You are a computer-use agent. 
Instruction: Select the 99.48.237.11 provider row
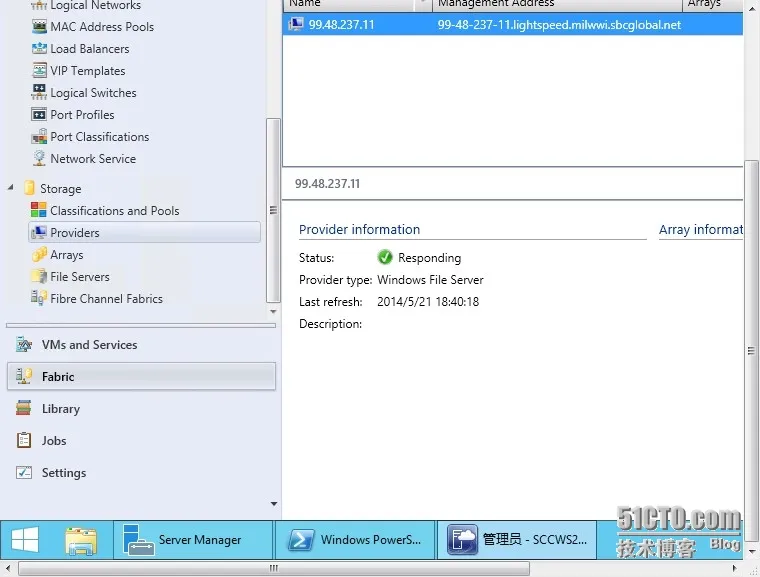point(513,24)
